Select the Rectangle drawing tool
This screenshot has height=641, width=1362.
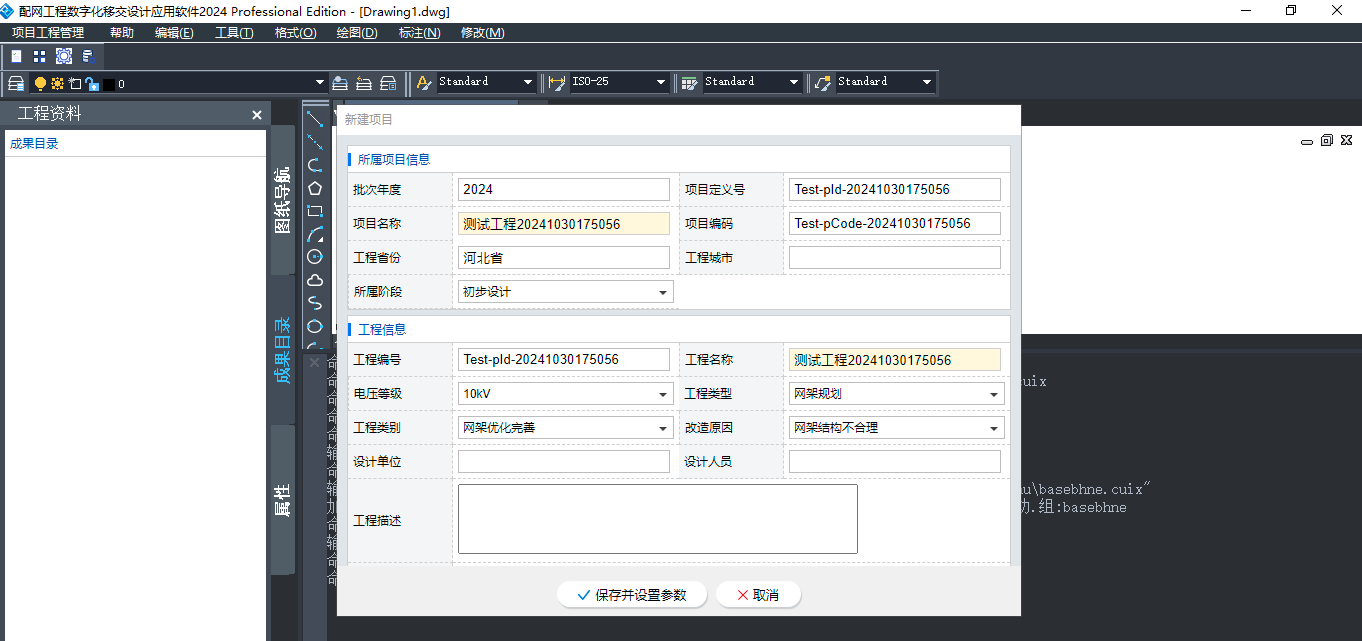(x=315, y=211)
